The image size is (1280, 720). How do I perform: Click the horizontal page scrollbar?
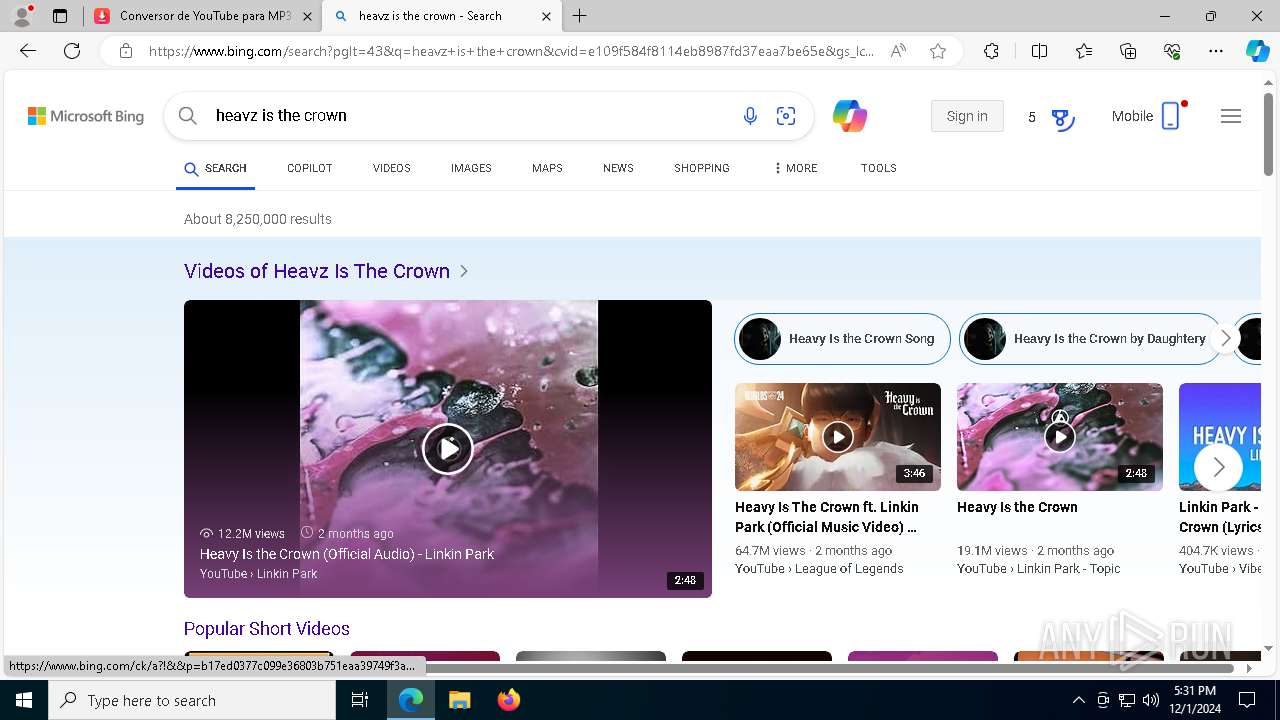[630, 666]
